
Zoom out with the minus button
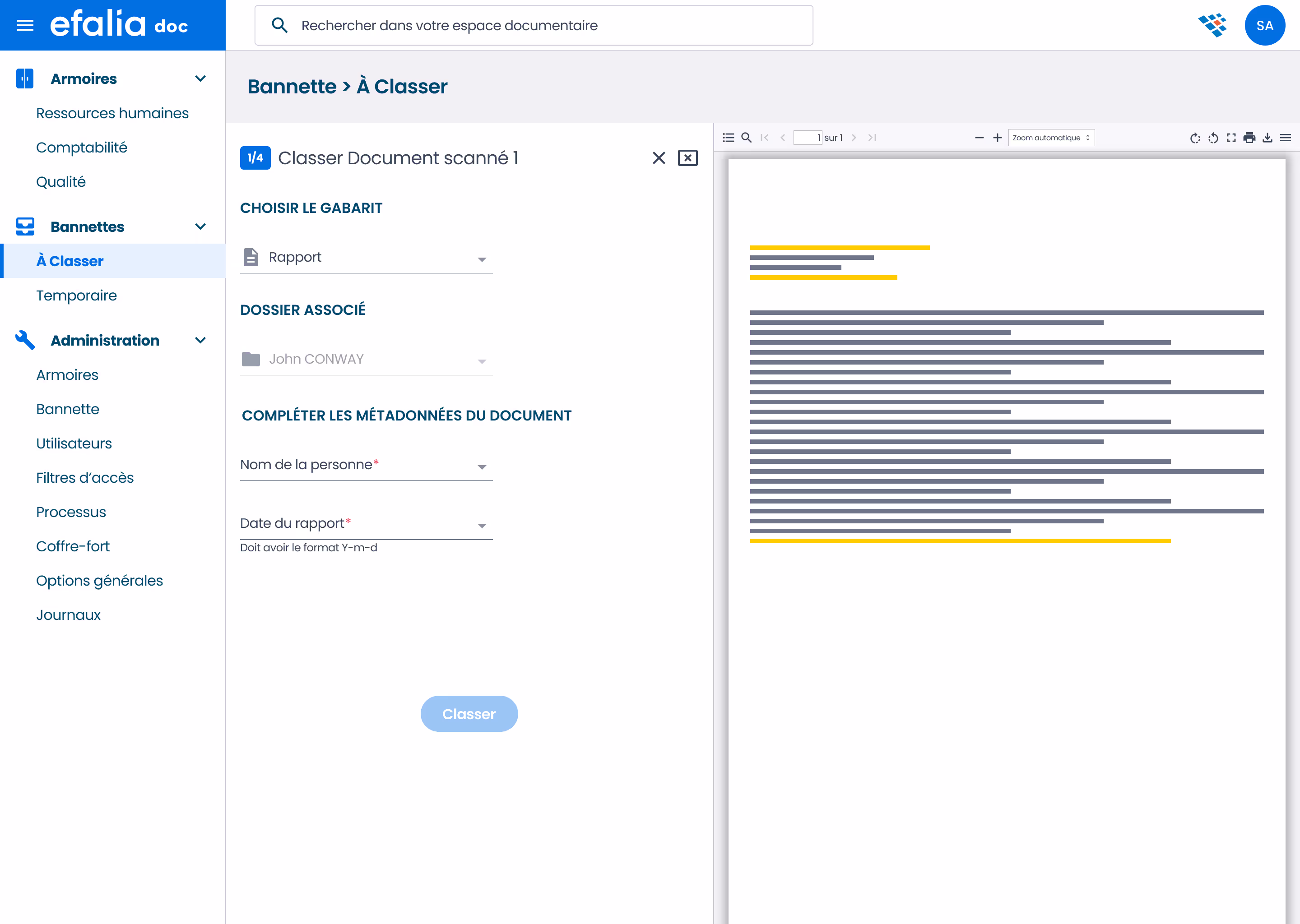pyautogui.click(x=979, y=138)
